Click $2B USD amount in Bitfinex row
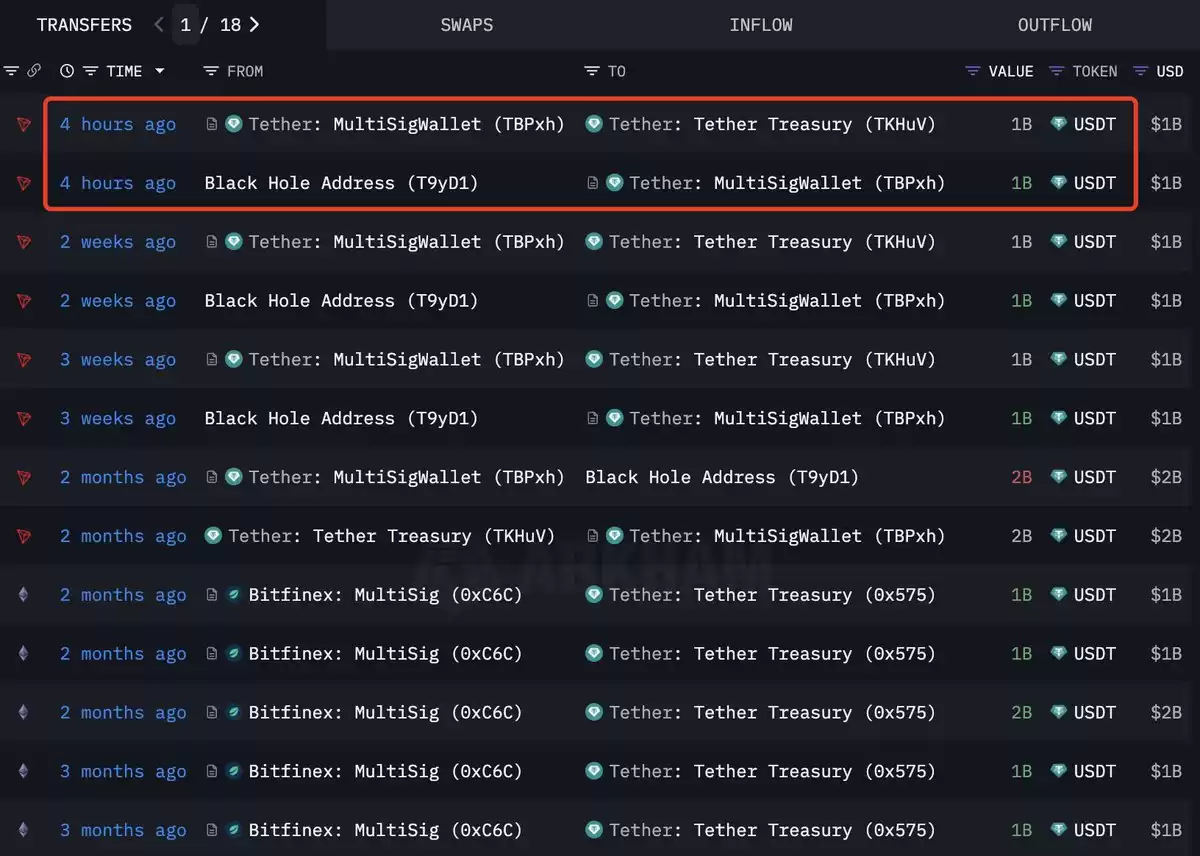Image resolution: width=1200 pixels, height=856 pixels. pos(1166,713)
